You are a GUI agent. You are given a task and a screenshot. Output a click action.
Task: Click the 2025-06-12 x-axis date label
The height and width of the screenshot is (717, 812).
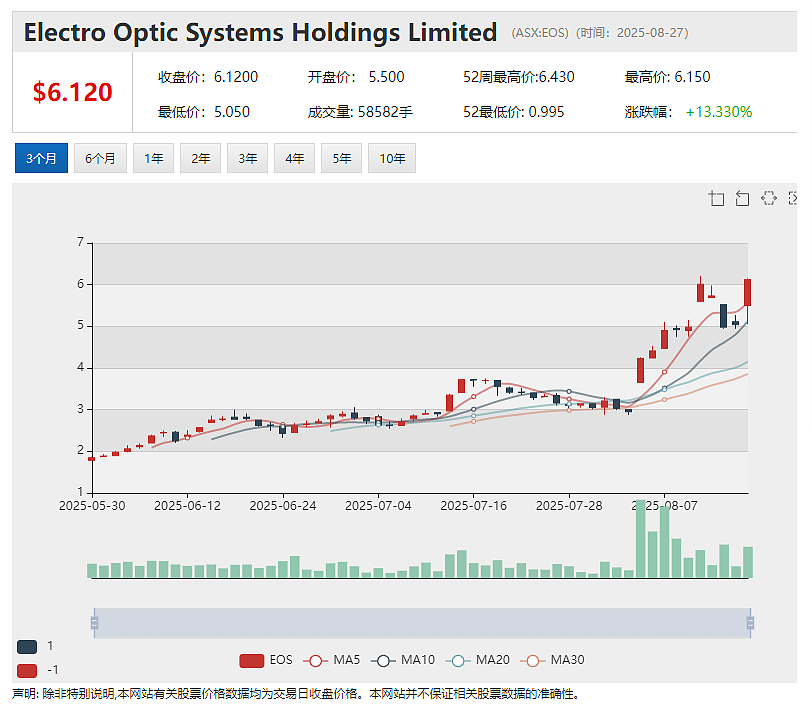(x=187, y=506)
